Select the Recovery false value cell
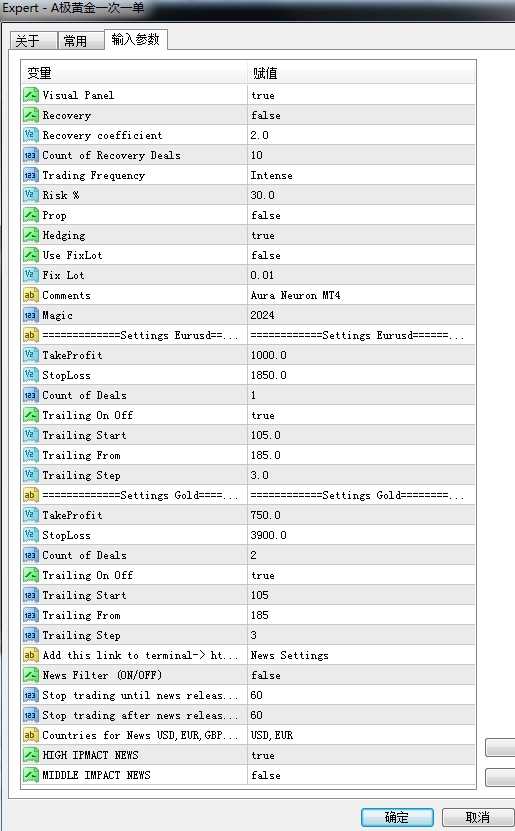 [x=361, y=115]
